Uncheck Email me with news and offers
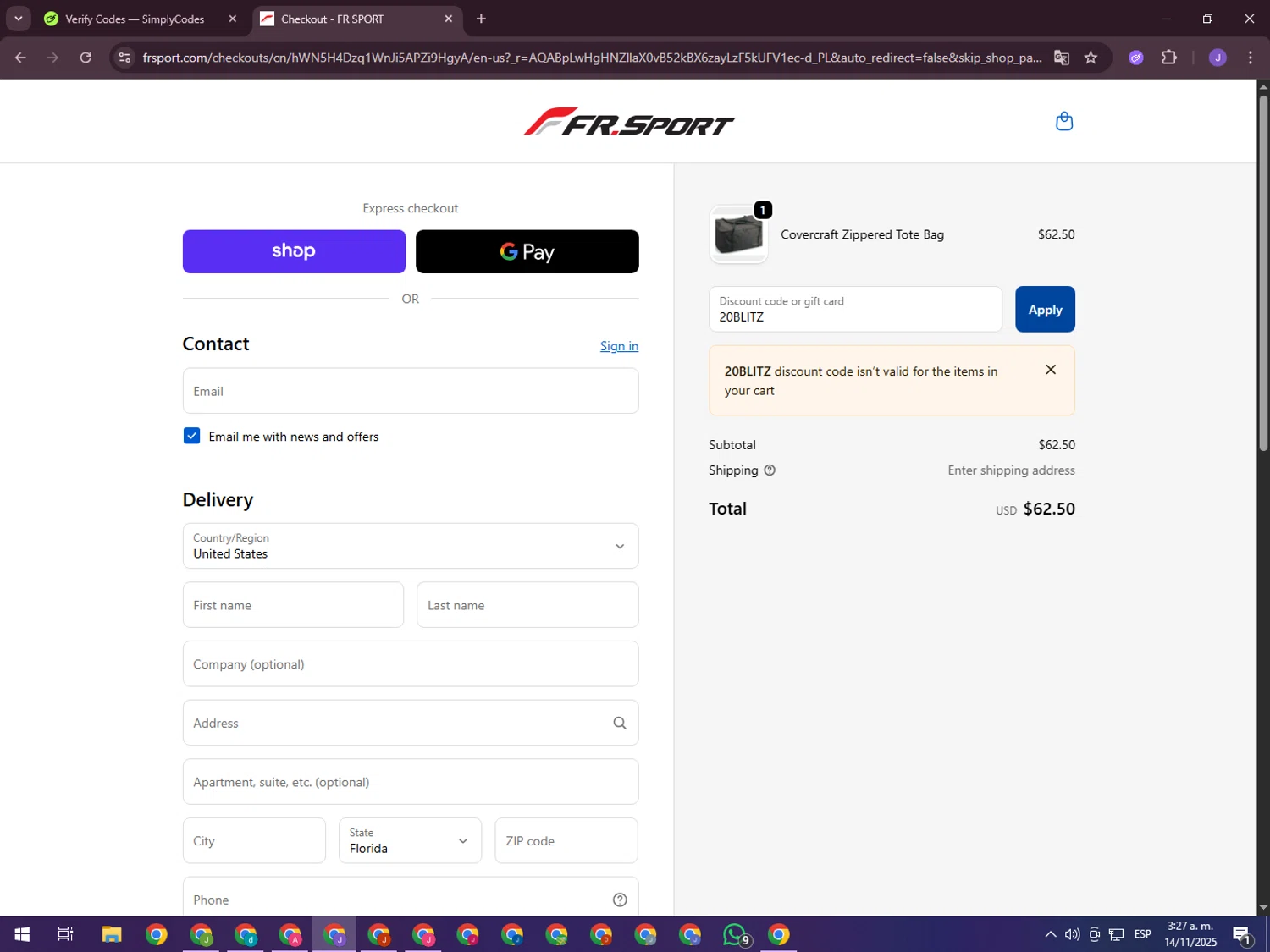 pos(191,436)
